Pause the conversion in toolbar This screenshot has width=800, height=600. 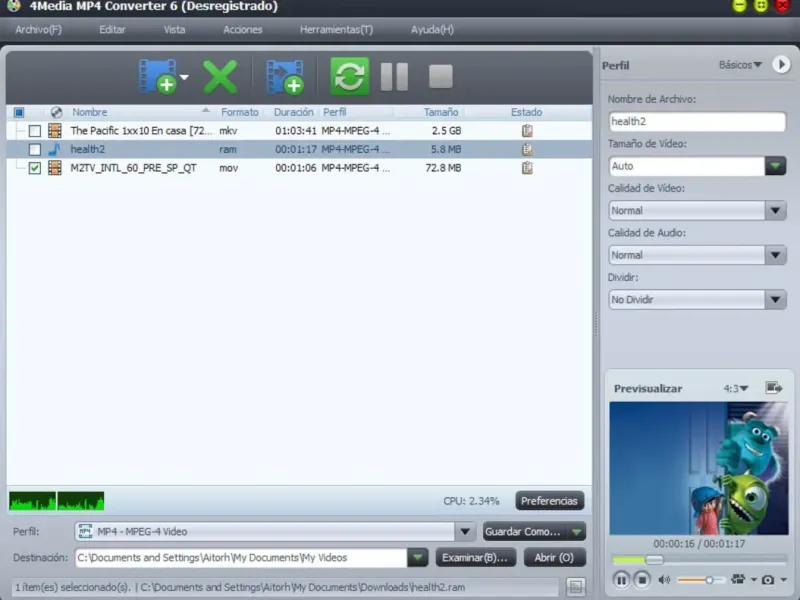point(394,77)
